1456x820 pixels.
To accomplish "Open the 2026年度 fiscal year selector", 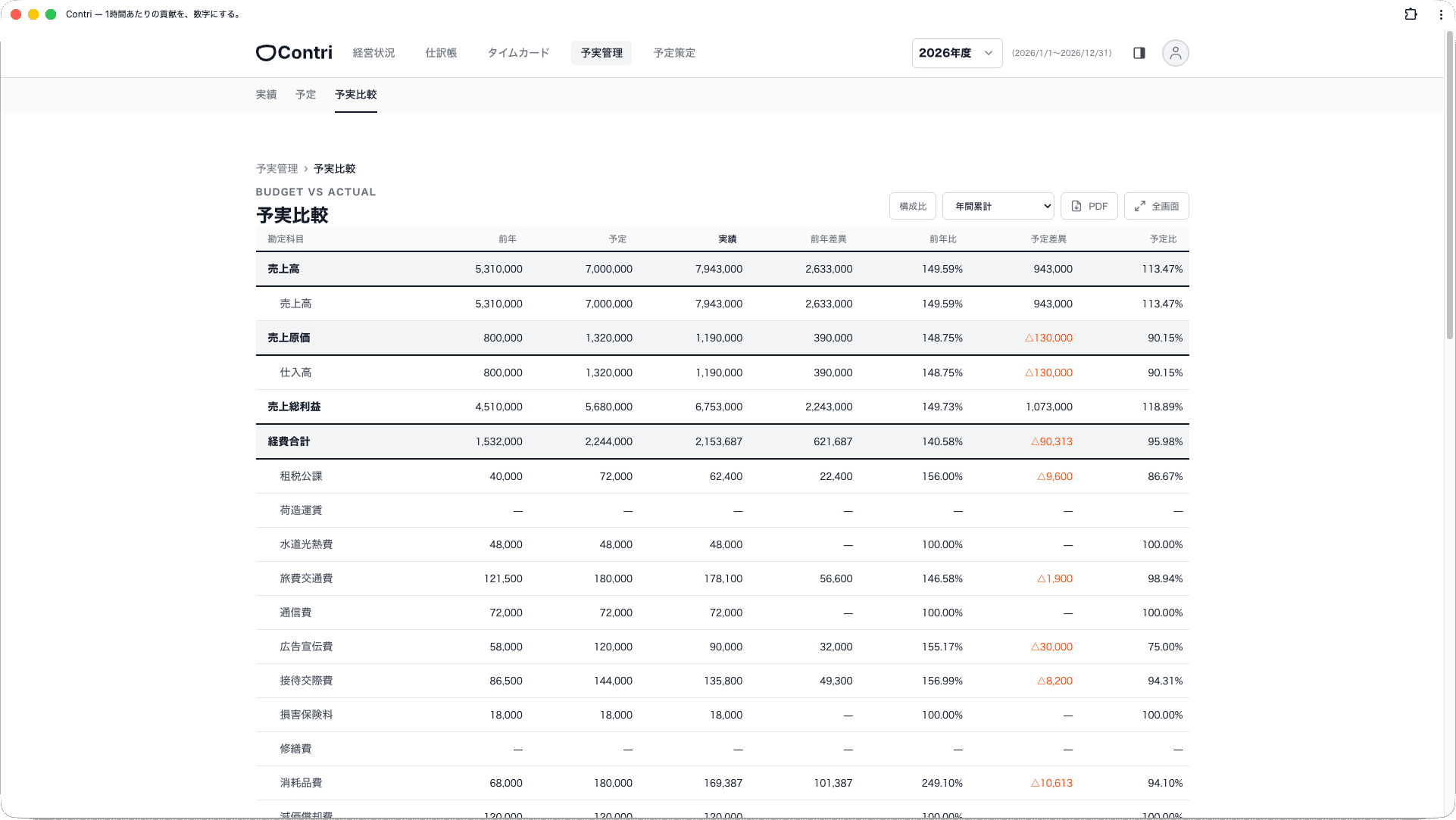I will tap(957, 53).
